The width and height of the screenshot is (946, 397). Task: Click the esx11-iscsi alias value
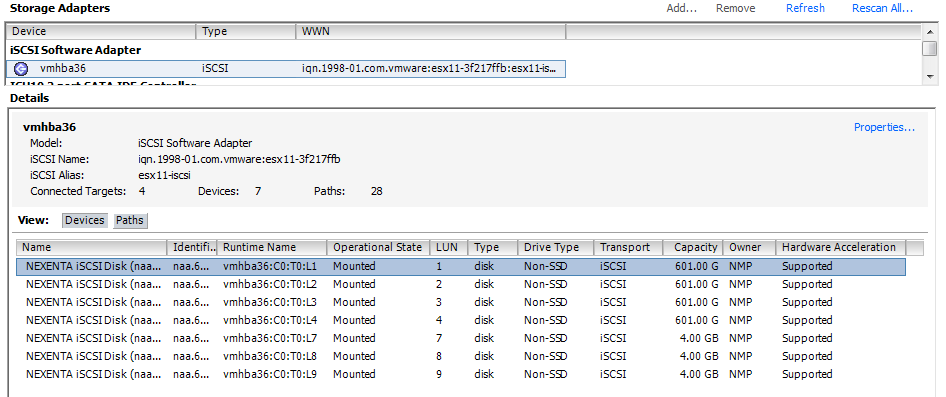click(x=165, y=176)
